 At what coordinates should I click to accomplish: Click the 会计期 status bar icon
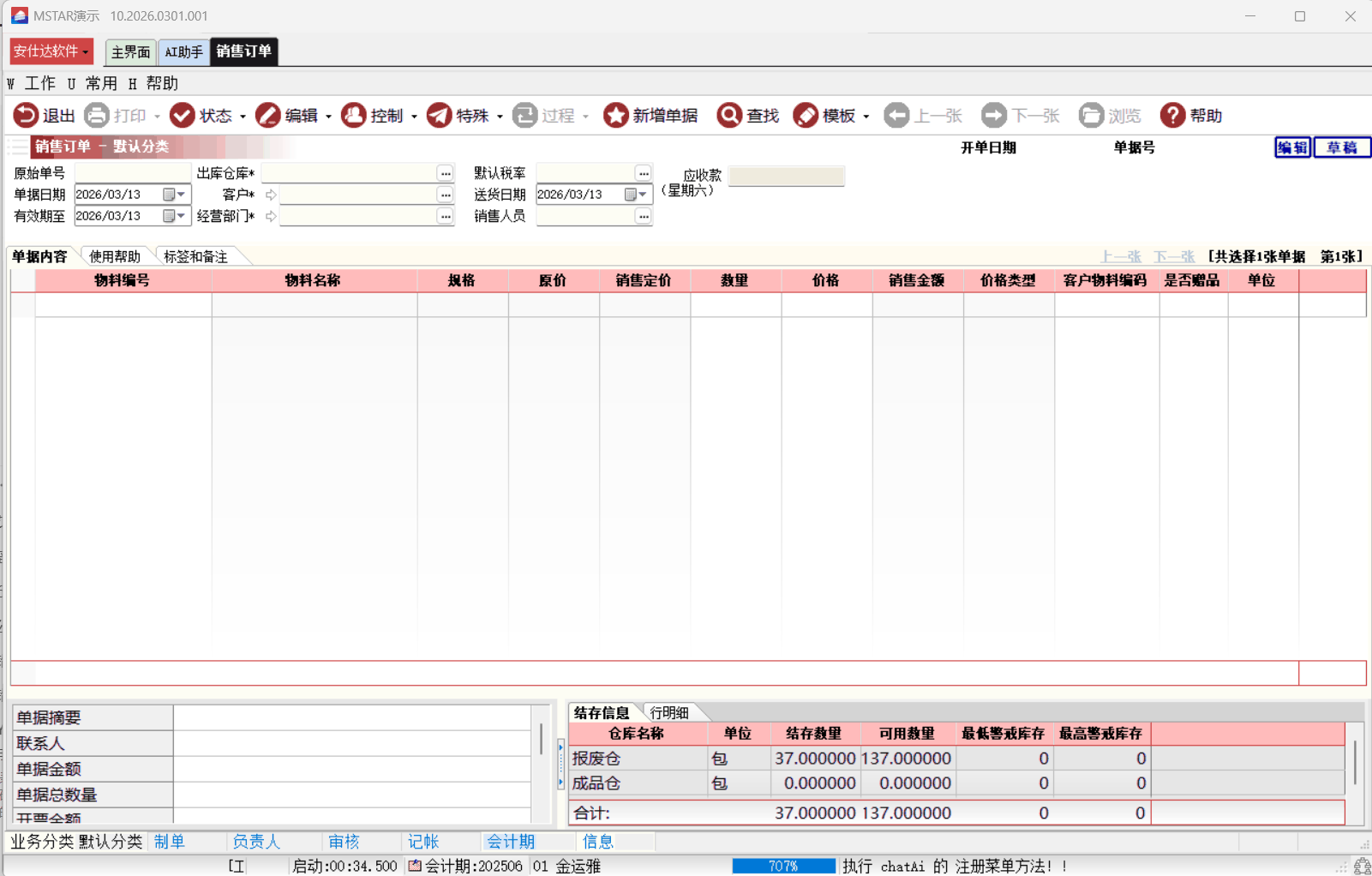click(x=415, y=866)
